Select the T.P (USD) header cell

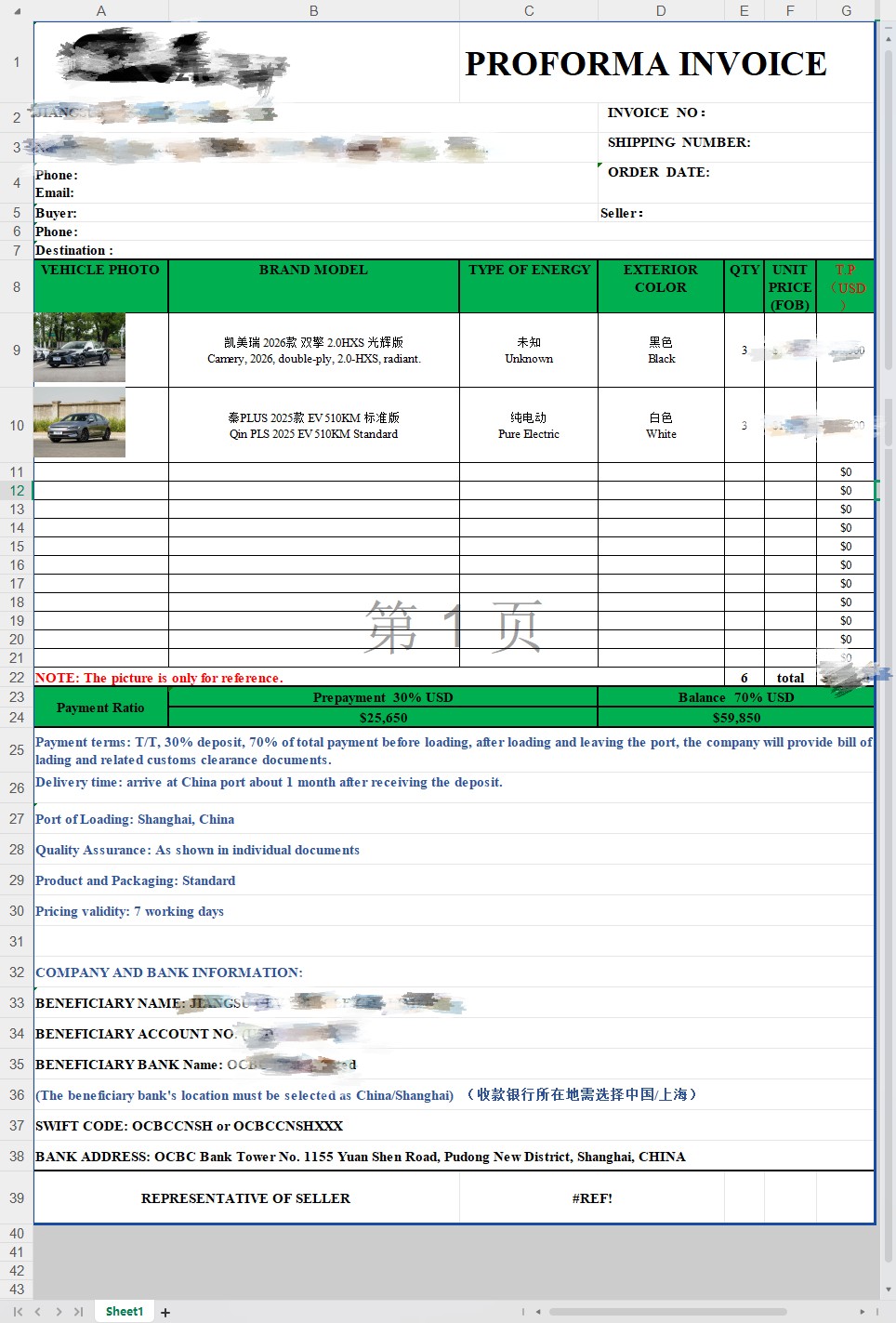click(846, 286)
